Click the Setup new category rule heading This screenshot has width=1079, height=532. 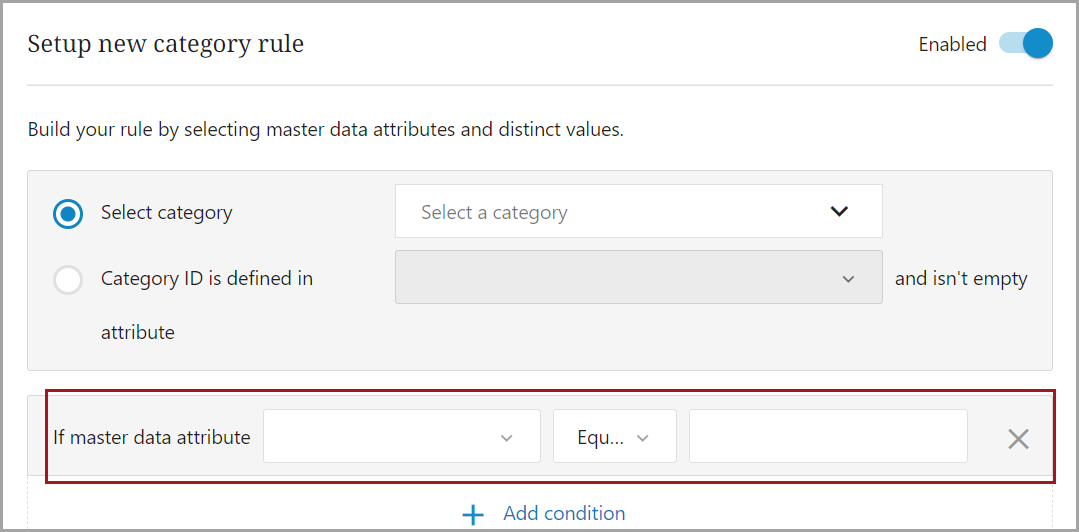[x=165, y=44]
